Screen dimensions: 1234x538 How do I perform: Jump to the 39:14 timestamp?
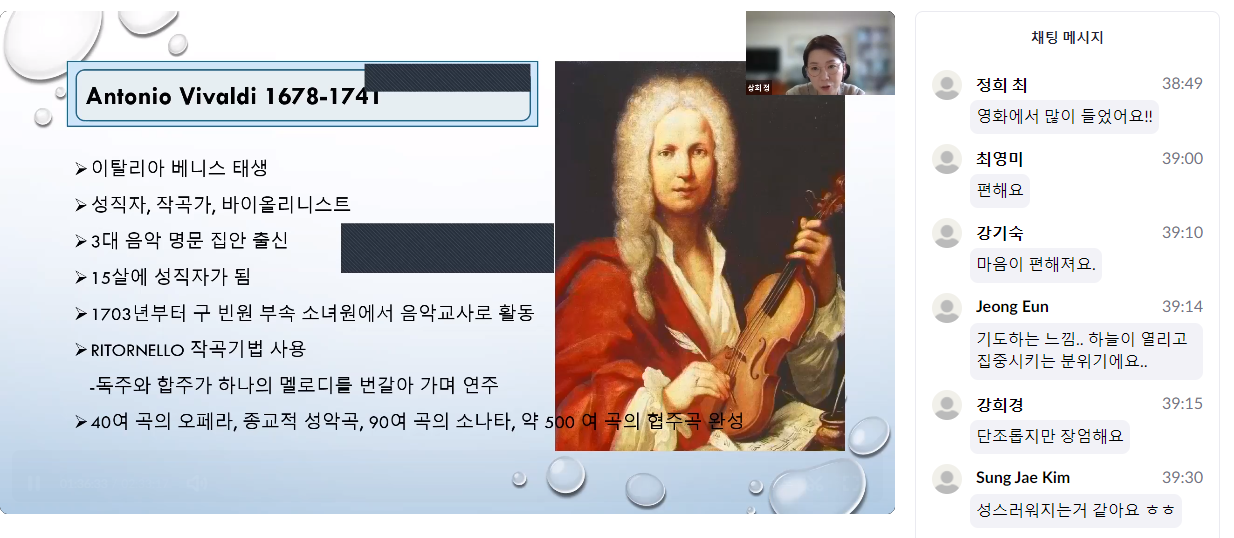pyautogui.click(x=1182, y=307)
